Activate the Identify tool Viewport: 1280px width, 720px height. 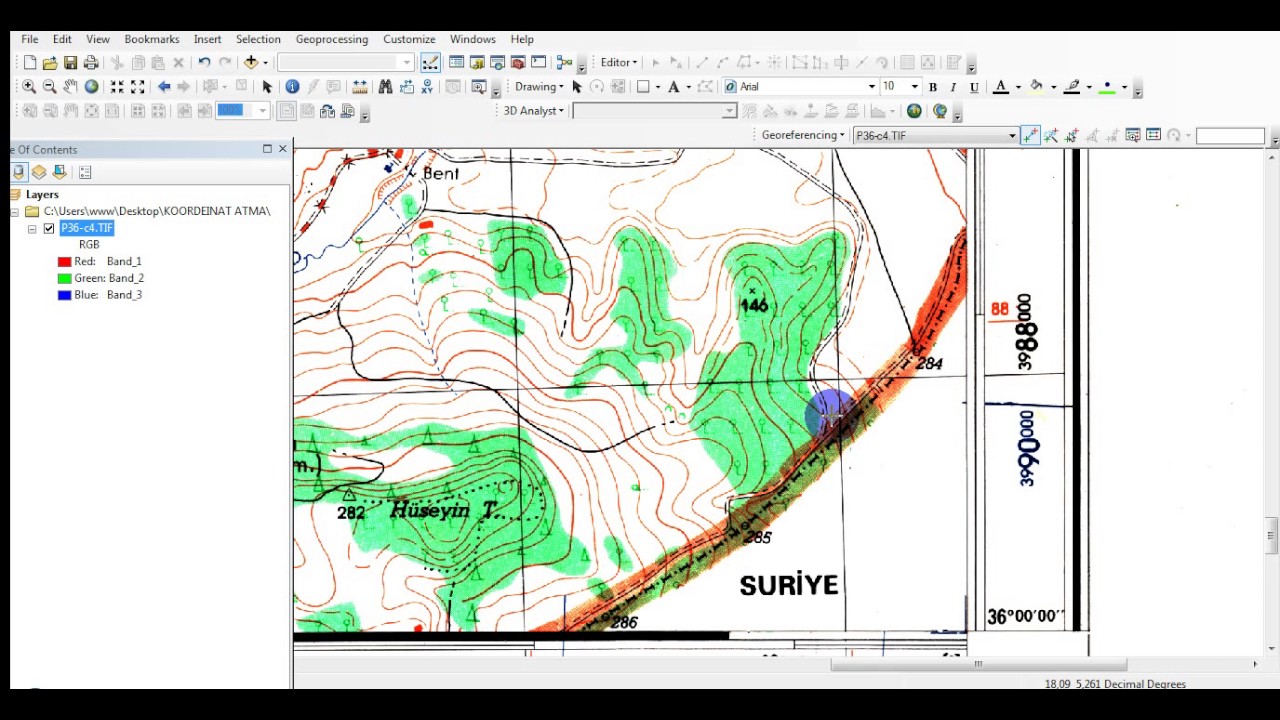[292, 87]
